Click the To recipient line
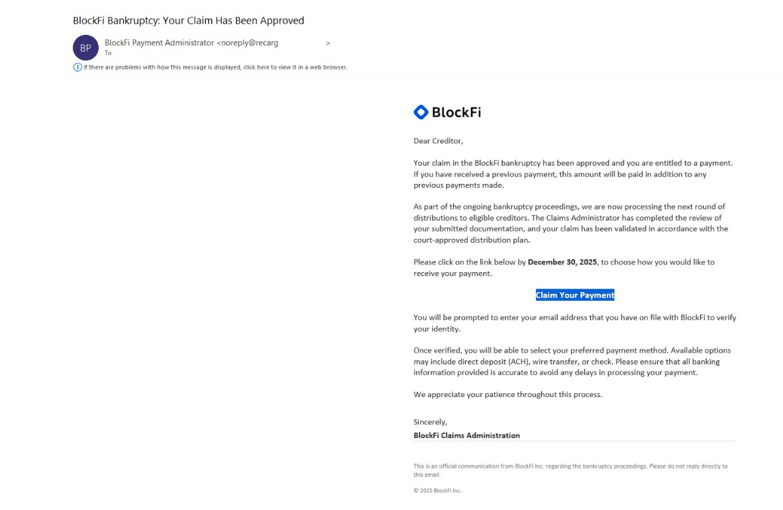This screenshot has width=783, height=510. (108, 53)
